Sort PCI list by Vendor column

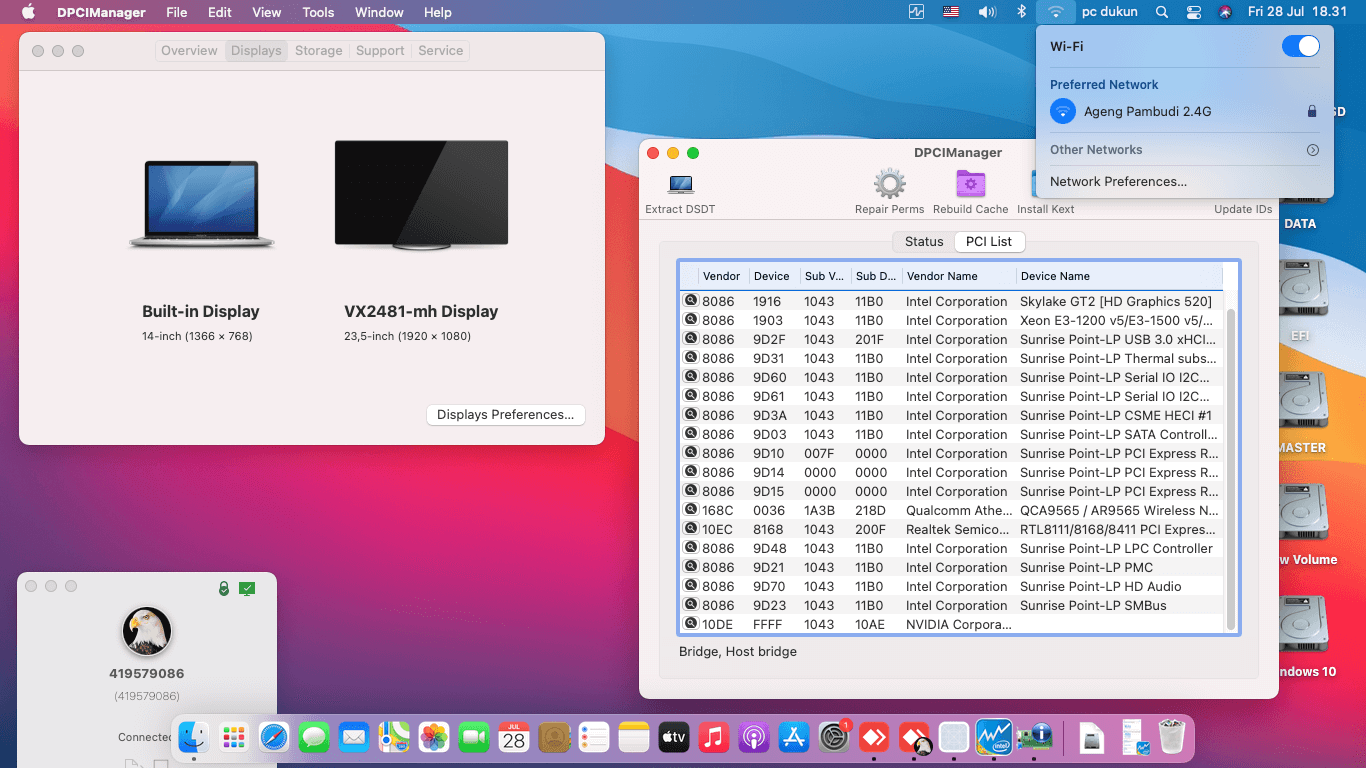click(724, 276)
